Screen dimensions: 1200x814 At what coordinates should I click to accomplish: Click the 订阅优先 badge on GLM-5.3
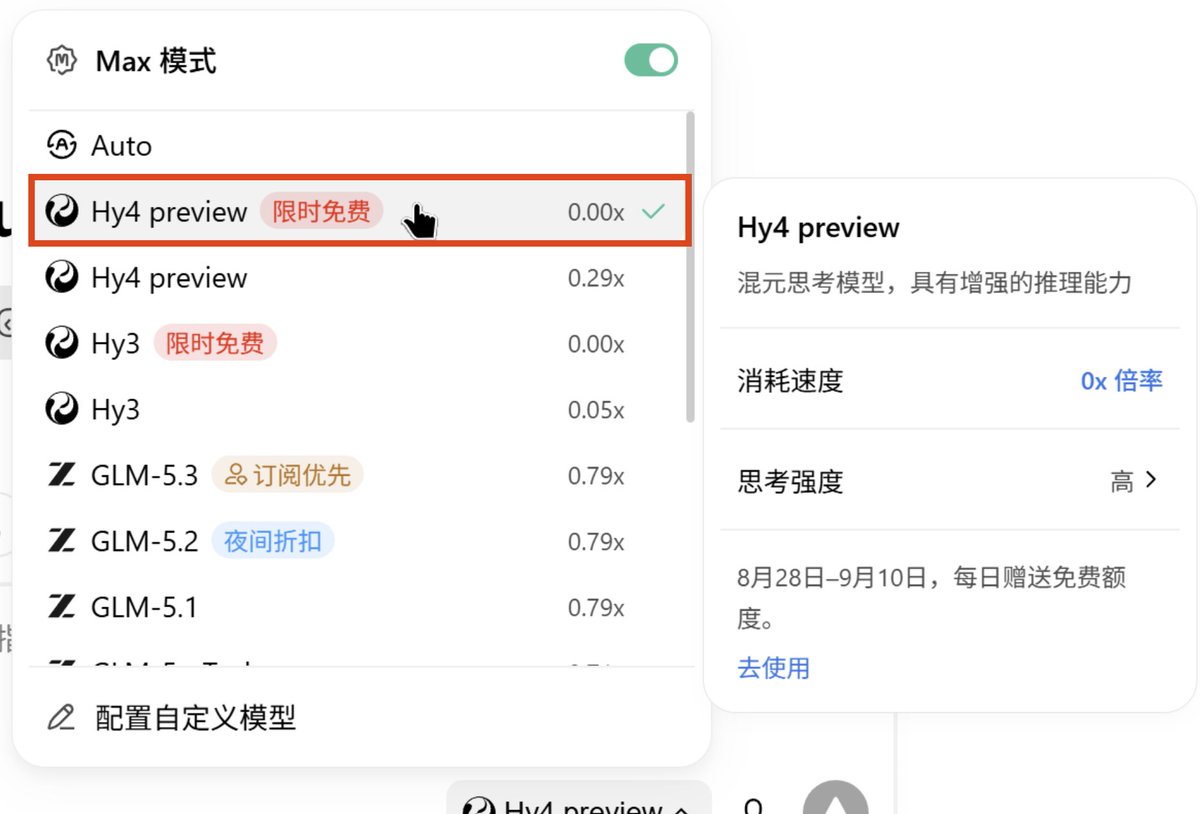[287, 476]
